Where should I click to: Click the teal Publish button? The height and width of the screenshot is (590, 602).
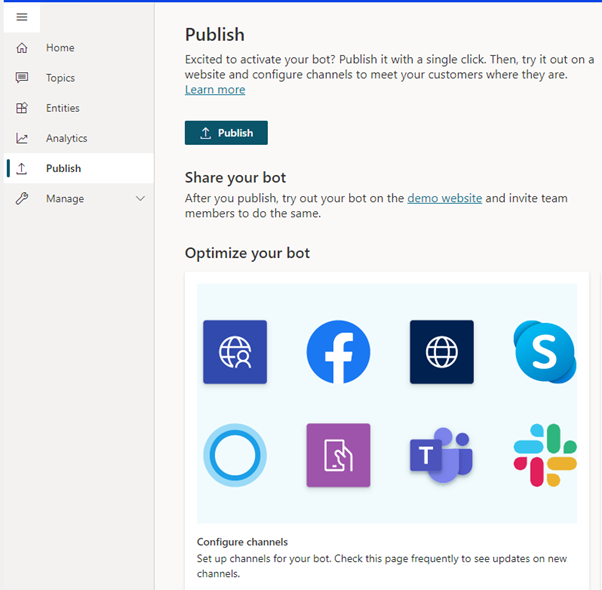226,133
